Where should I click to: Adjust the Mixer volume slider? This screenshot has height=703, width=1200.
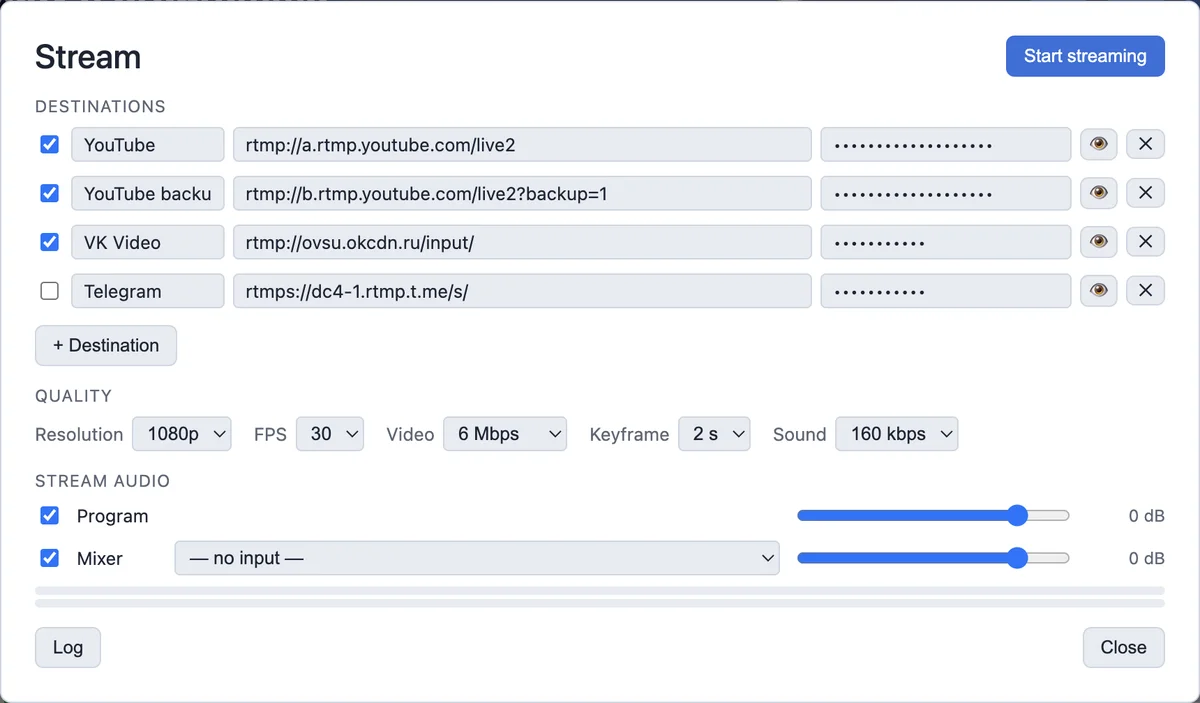click(933, 558)
